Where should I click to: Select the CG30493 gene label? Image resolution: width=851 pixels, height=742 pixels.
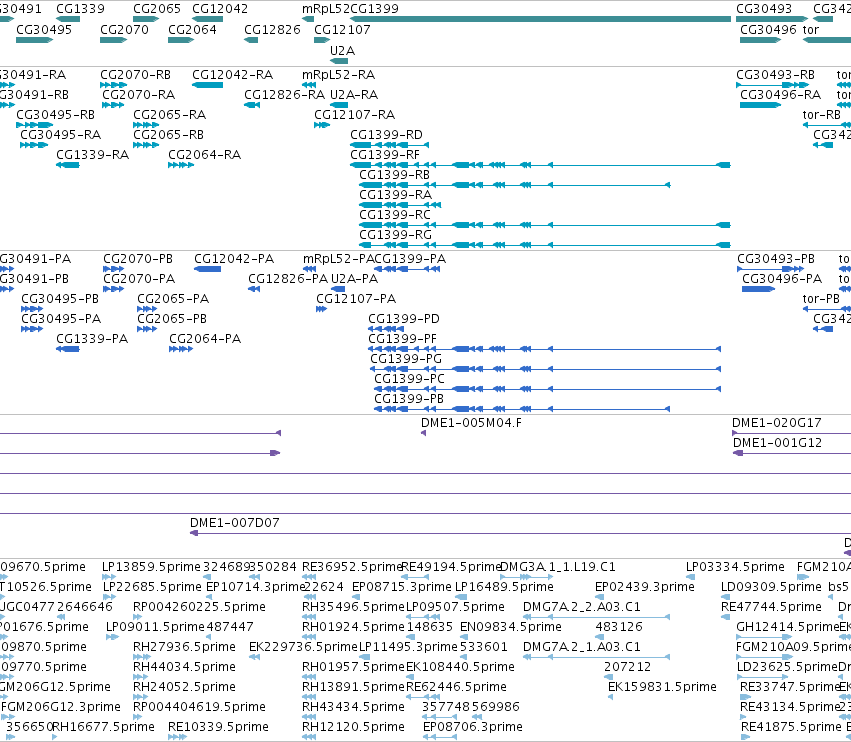[764, 9]
